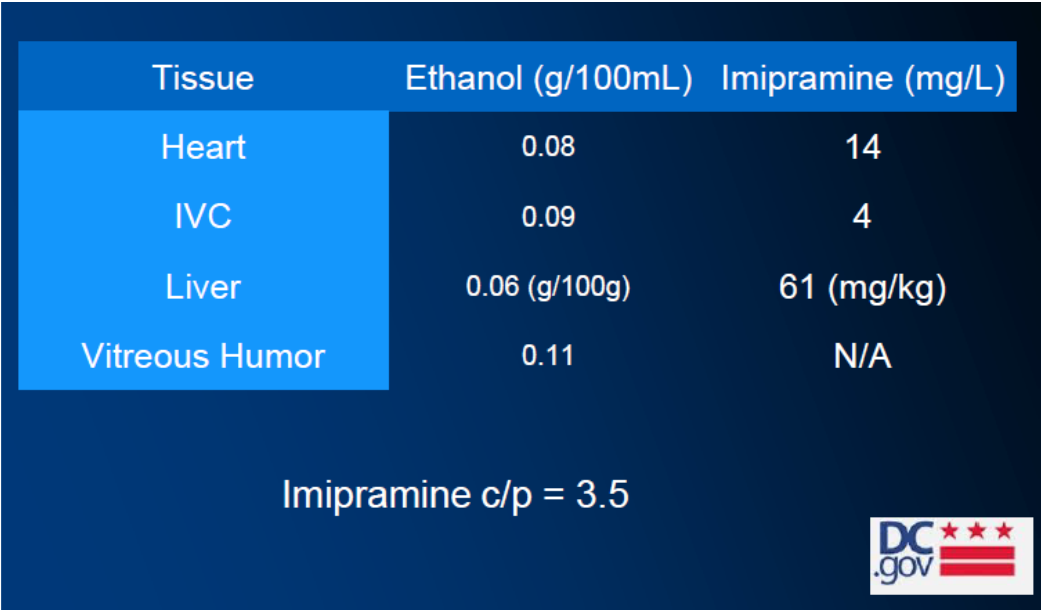The image size is (1041, 611).
Task: Click the Liver row label
Action: point(203,286)
